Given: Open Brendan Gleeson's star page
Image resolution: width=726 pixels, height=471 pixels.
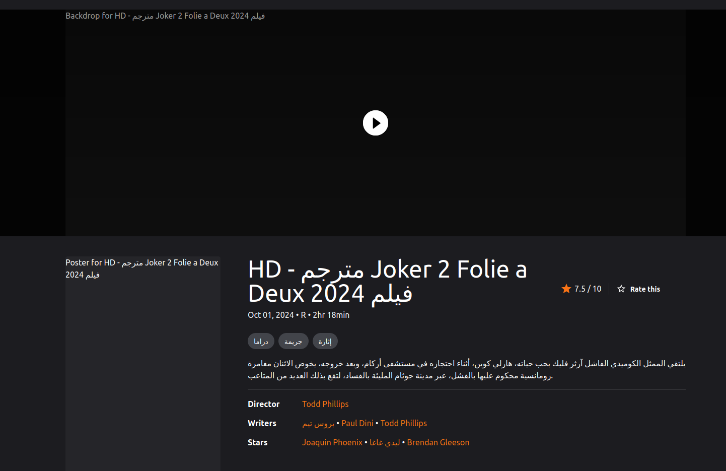Looking at the screenshot, I should pos(438,442).
